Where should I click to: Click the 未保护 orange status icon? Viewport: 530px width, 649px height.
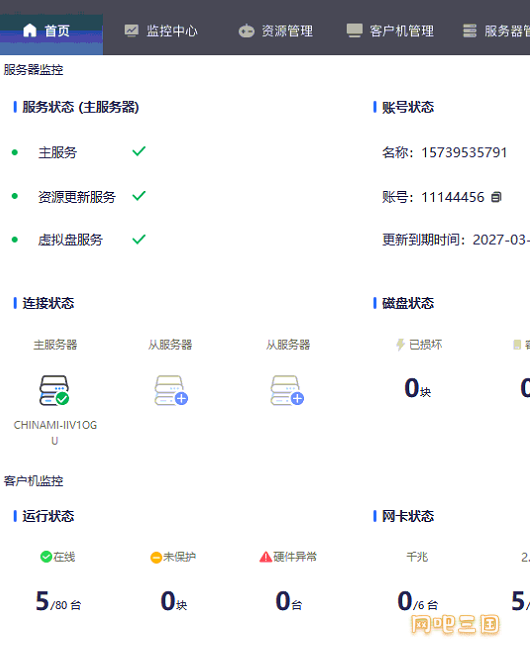(156, 558)
